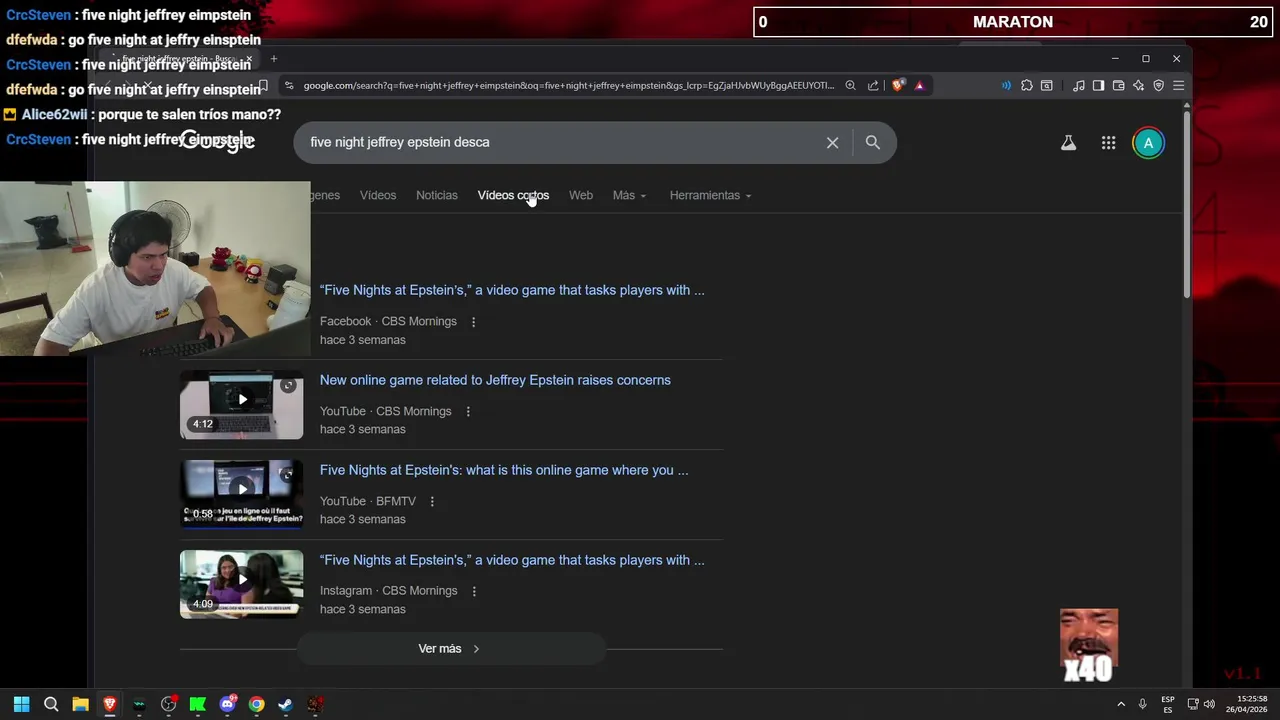The width and height of the screenshot is (1280, 720).
Task: Open the media control music note icon
Action: [x=1078, y=86]
